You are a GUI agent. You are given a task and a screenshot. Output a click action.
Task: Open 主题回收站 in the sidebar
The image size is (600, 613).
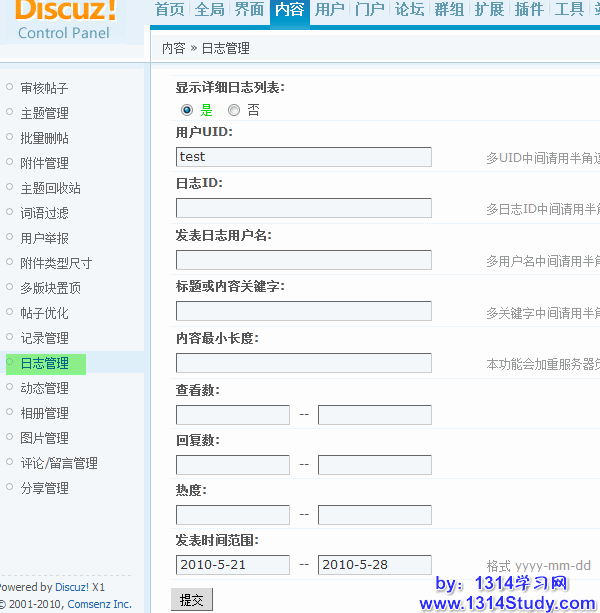click(50, 188)
